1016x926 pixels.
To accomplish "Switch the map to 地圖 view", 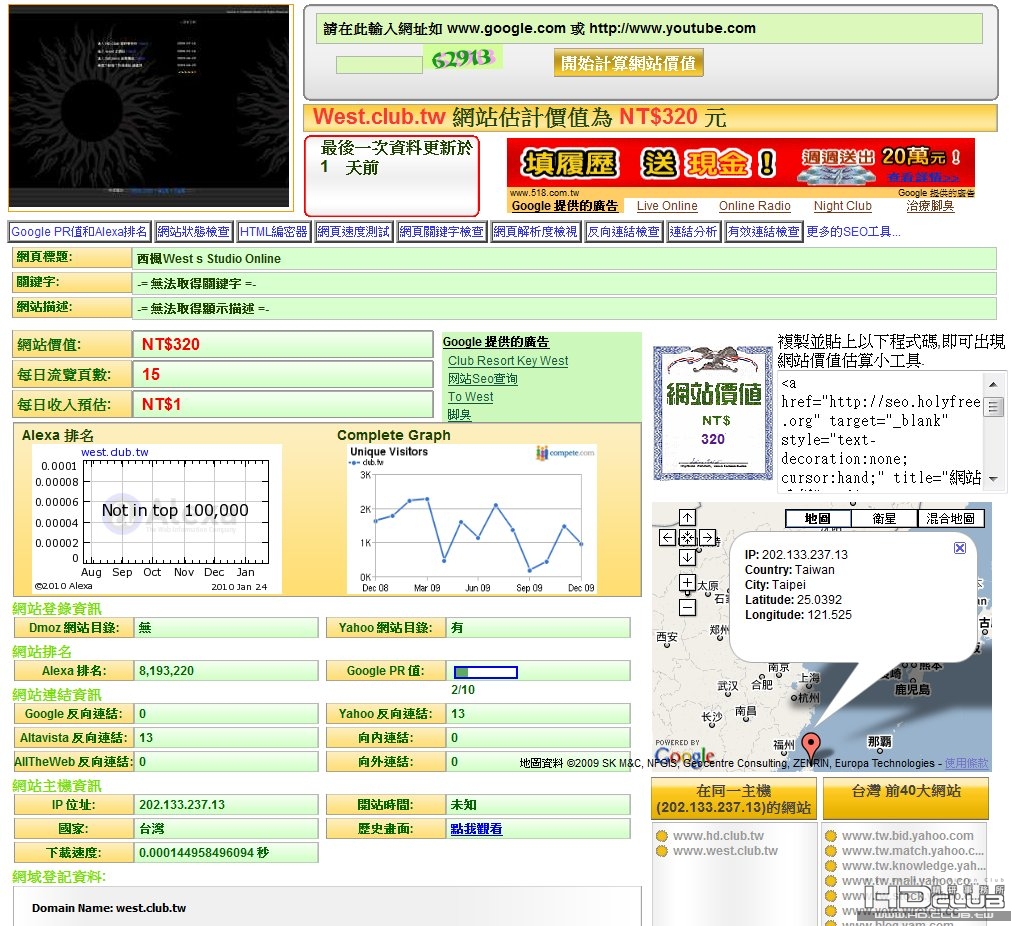I will click(x=818, y=518).
